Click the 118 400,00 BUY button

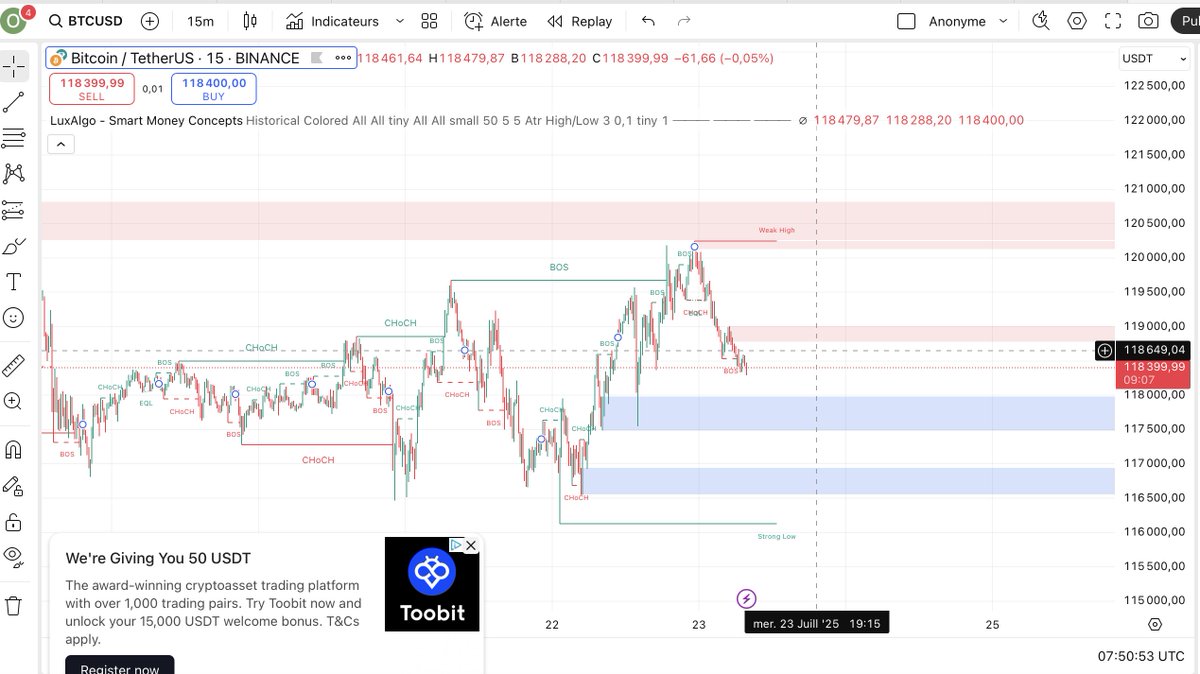click(x=213, y=89)
